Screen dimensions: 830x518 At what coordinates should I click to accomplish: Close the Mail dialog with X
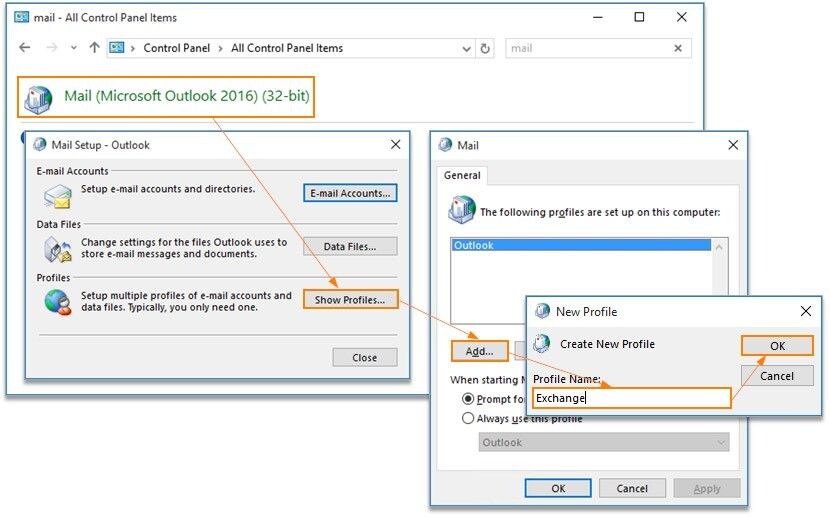coord(733,145)
